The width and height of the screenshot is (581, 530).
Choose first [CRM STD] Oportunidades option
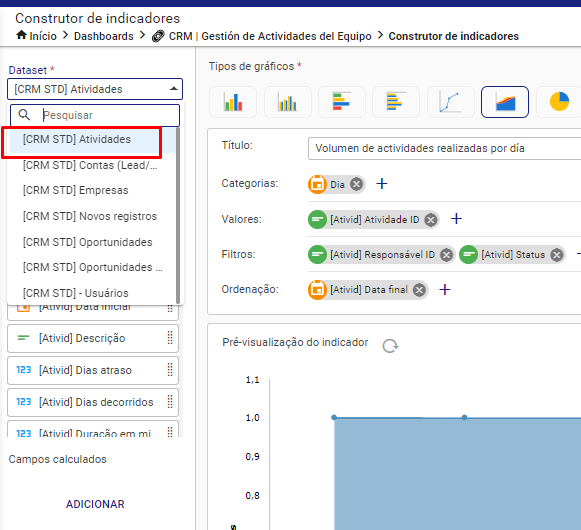[93, 242]
